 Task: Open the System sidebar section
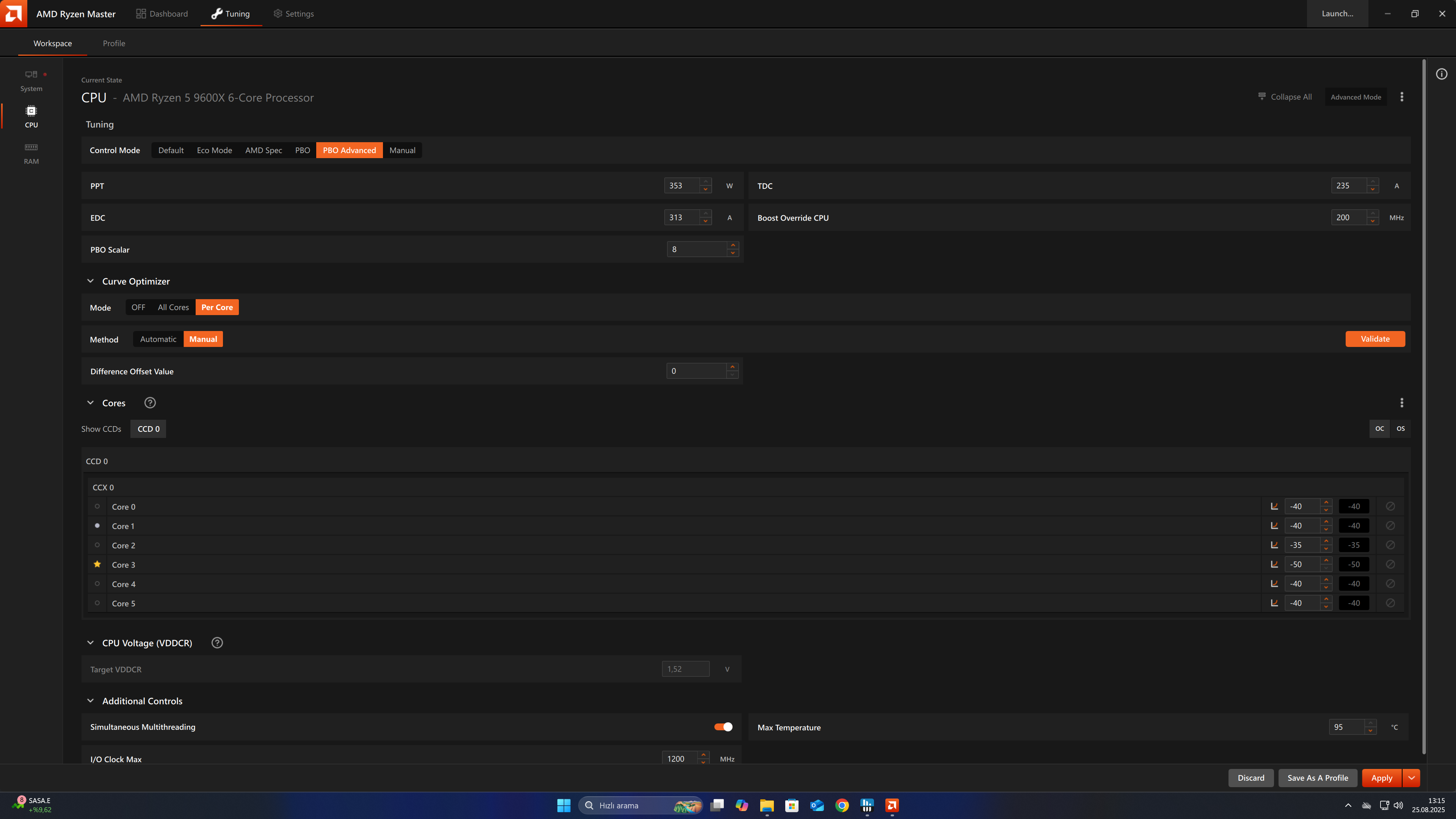coord(31,81)
